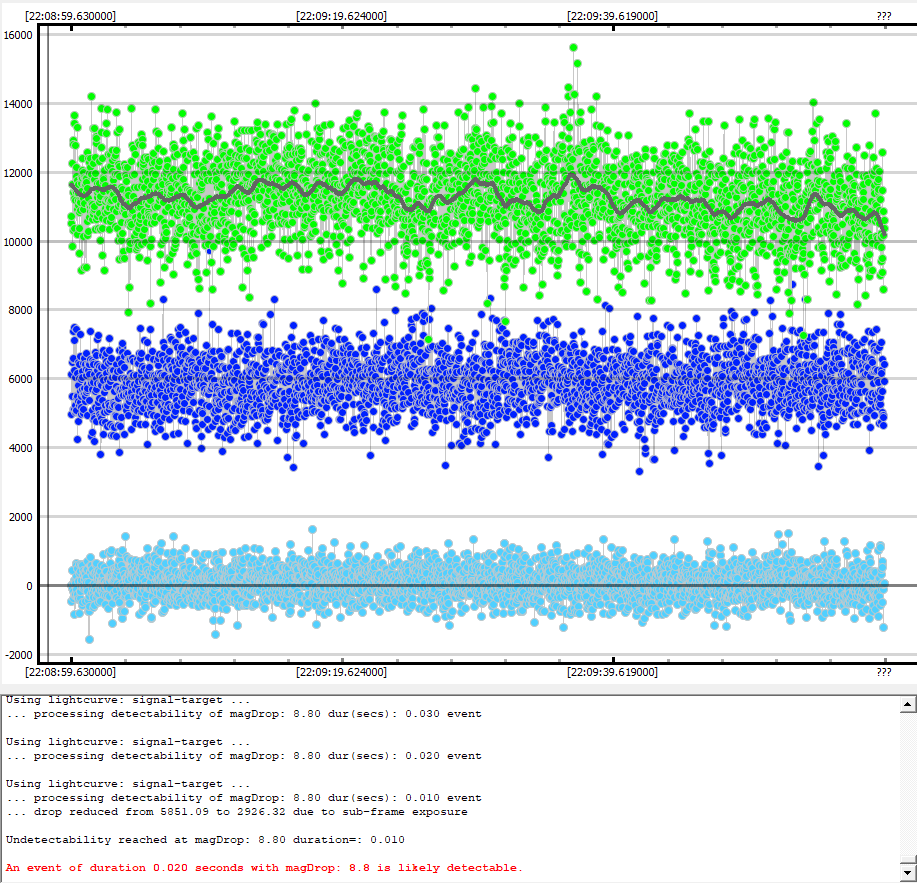Image resolution: width=917 pixels, height=884 pixels.
Task: Click the red 'likely detectable' message
Action: 264,867
